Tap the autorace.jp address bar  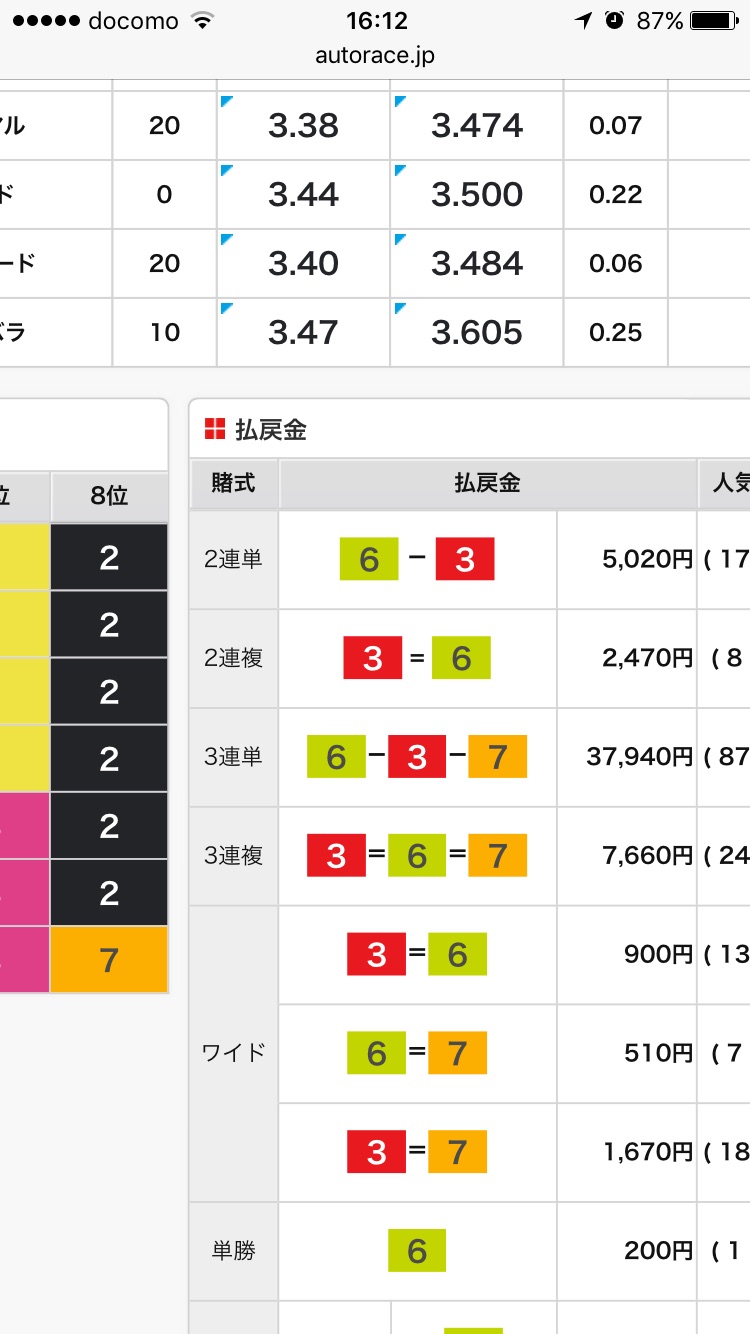click(x=375, y=56)
